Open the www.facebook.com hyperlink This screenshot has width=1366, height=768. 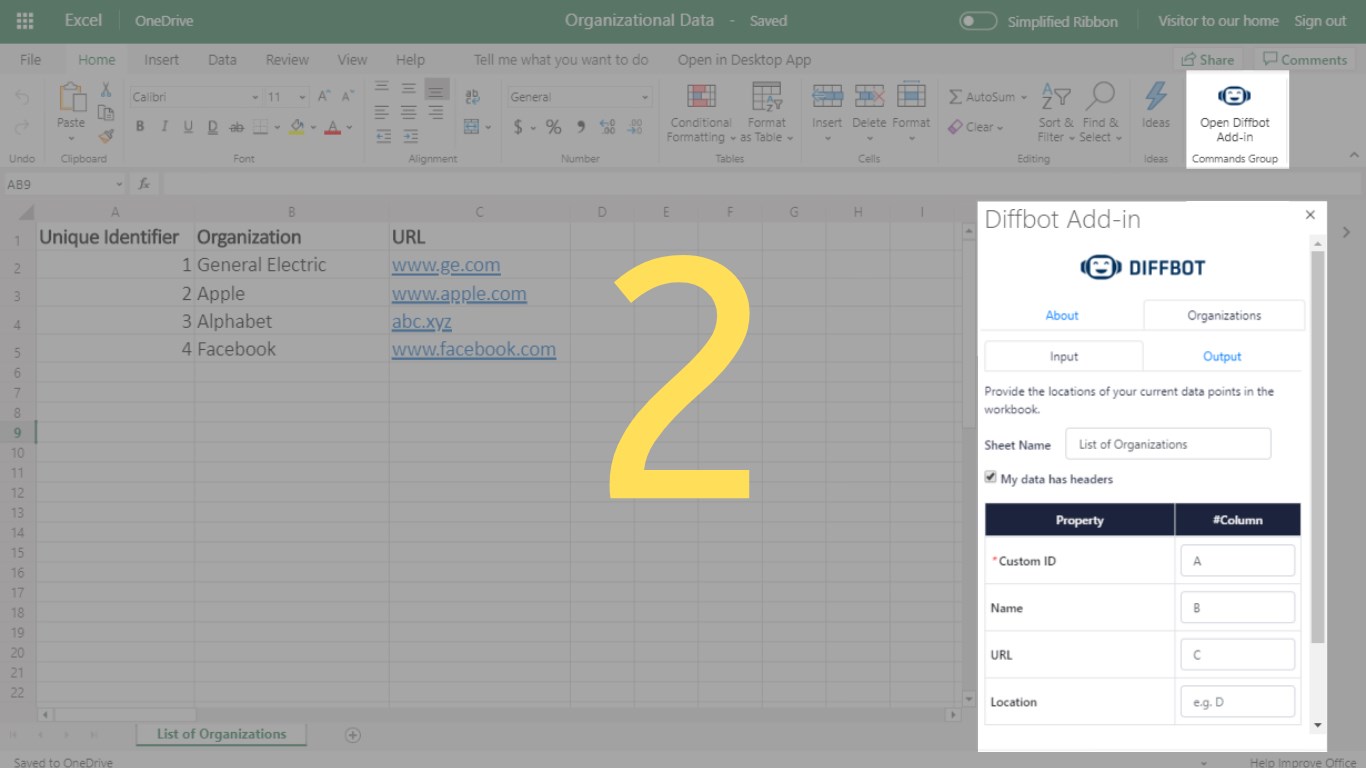[x=474, y=349]
